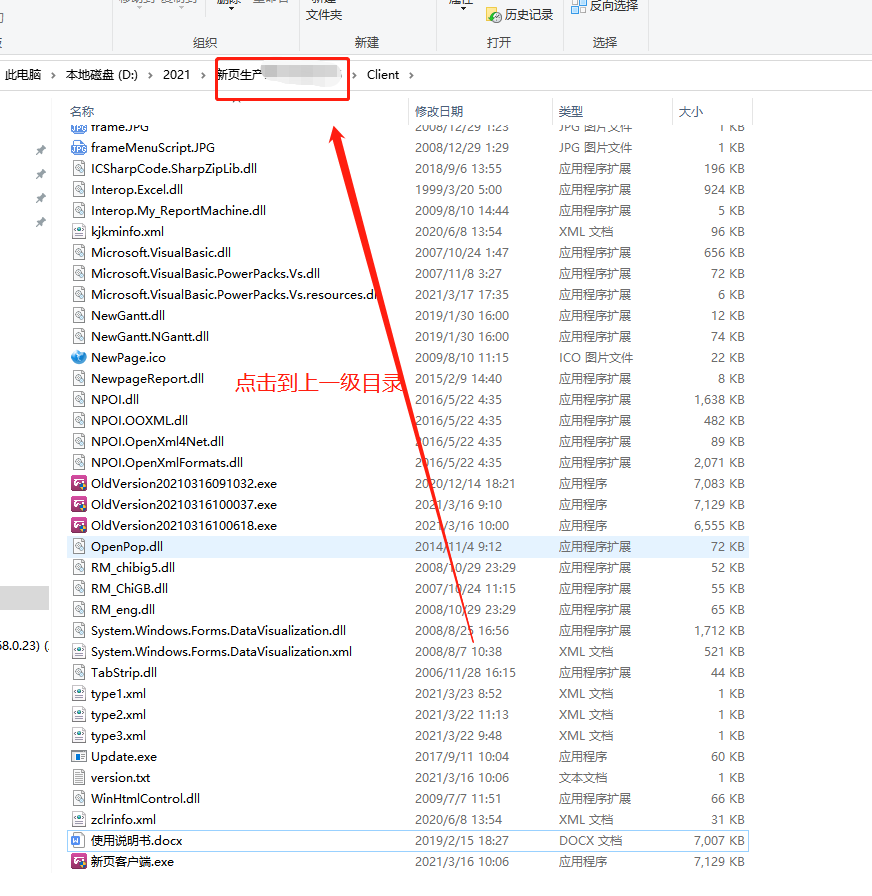Select the Update.exe application icon
This screenshot has width=872, height=896.
(79, 756)
